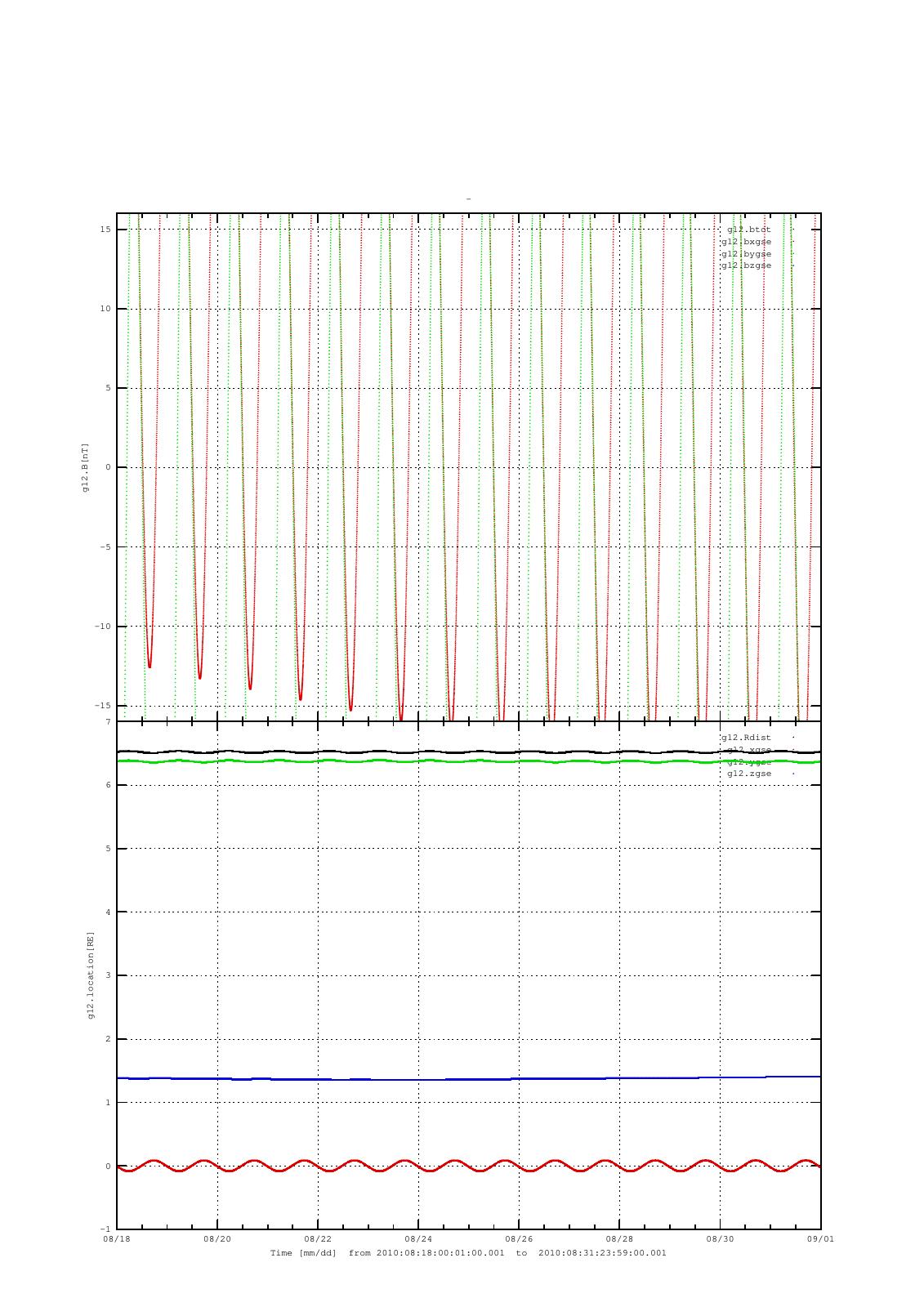Click the -15 tick on the B[nT] axis
Image resolution: width=924 pixels, height=1307 pixels.
point(103,706)
